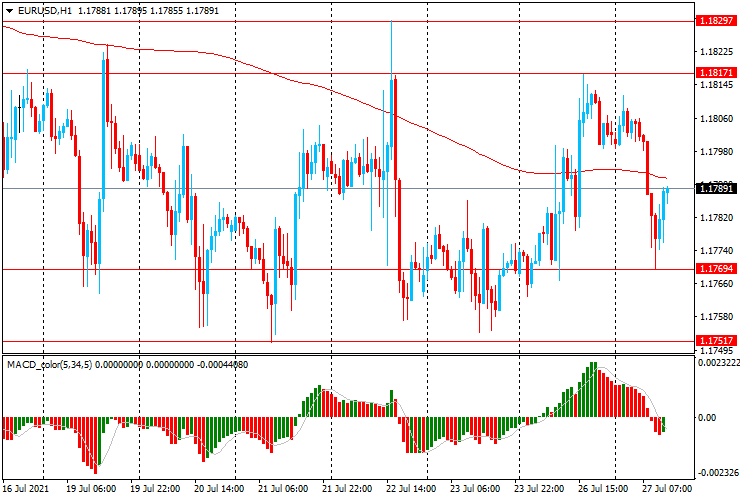Click the 1.18225 price axis value

coord(716,51)
